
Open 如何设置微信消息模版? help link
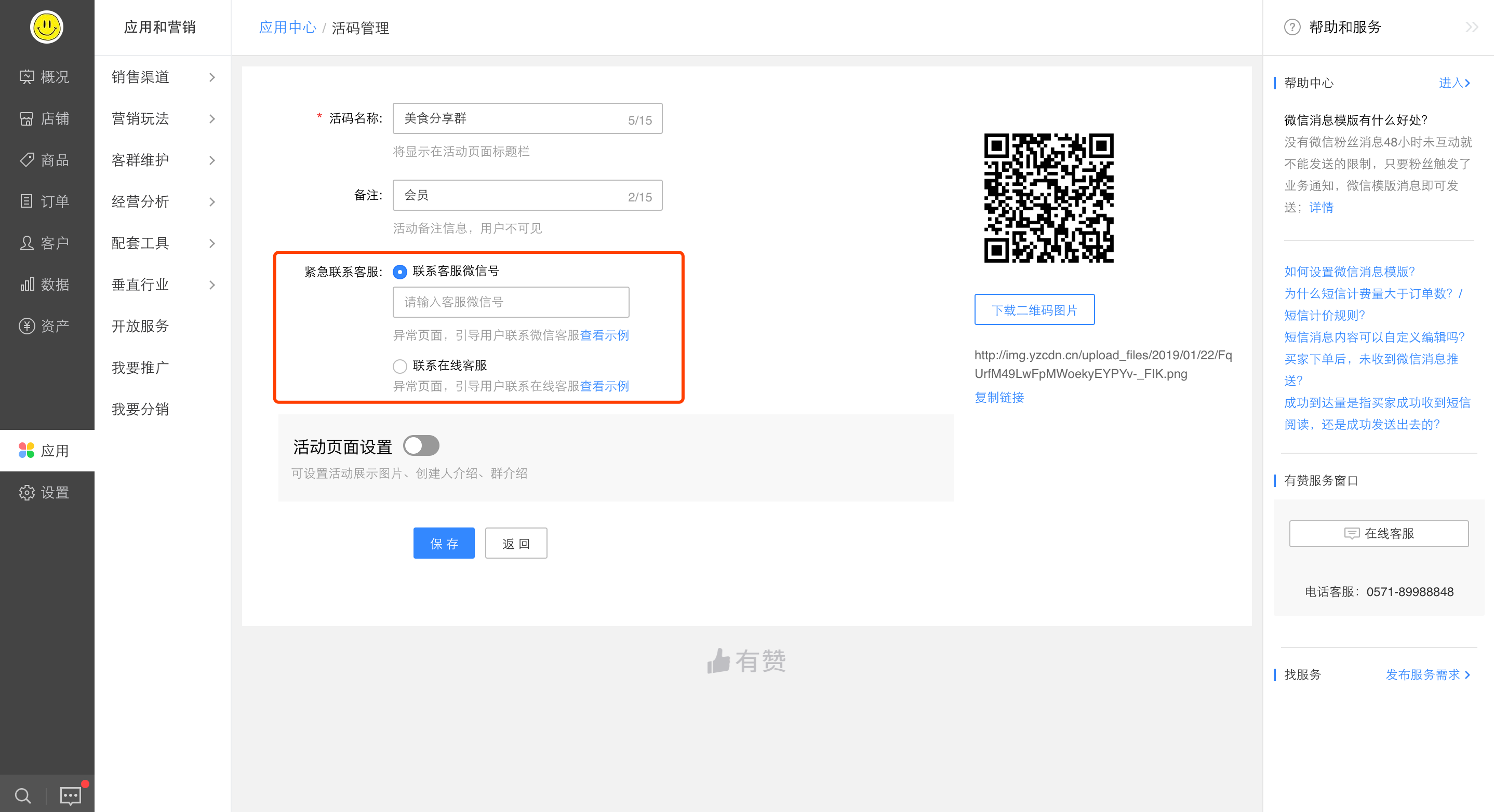1349,271
